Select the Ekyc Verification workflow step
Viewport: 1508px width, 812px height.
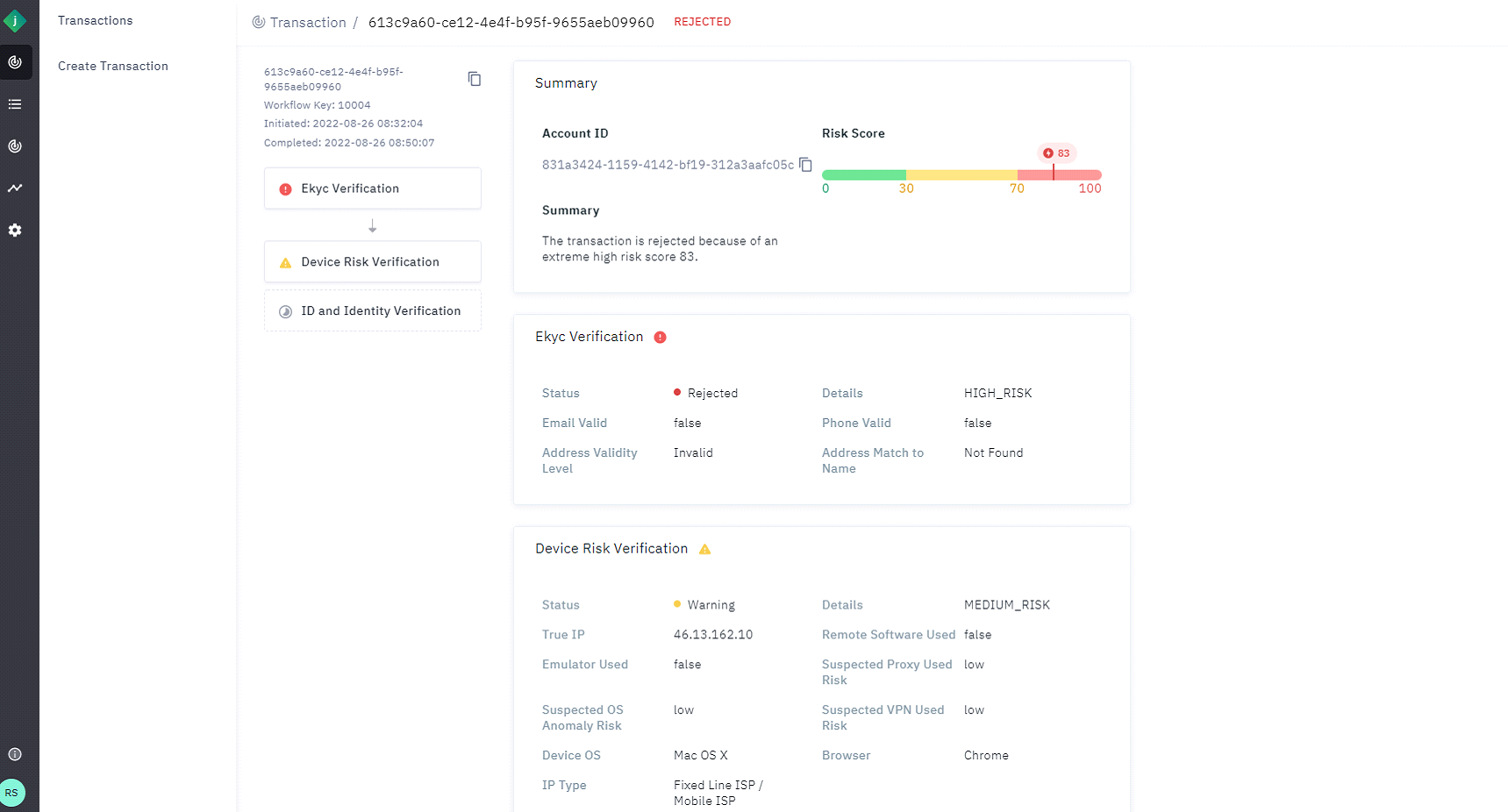[x=372, y=189]
